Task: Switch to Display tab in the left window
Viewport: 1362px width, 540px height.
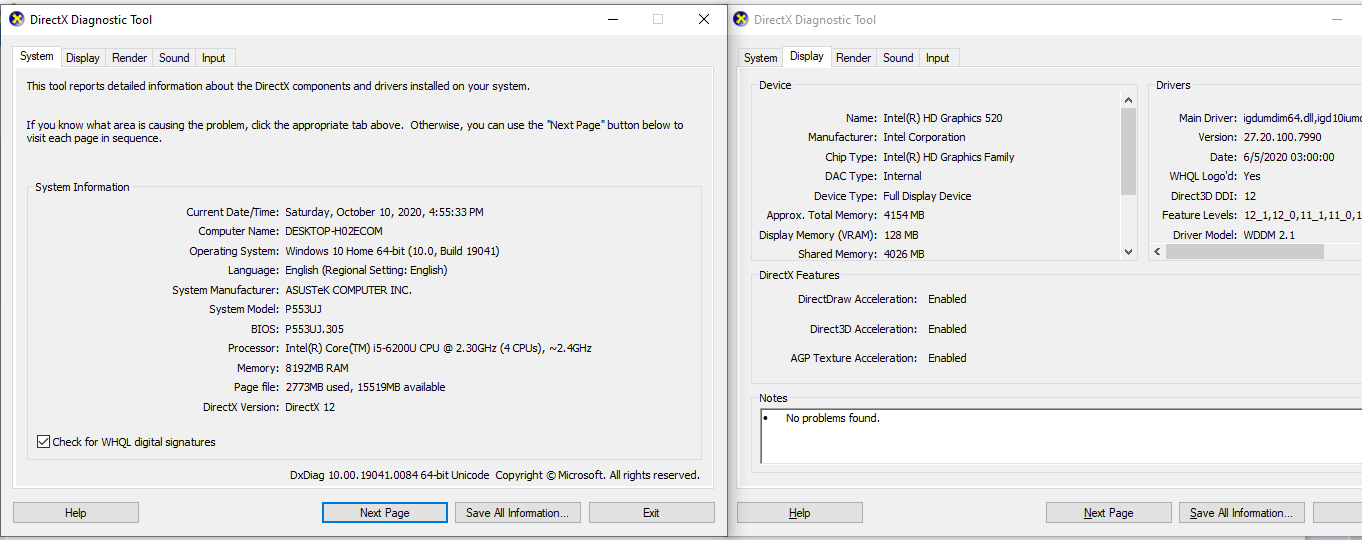Action: pyautogui.click(x=83, y=58)
